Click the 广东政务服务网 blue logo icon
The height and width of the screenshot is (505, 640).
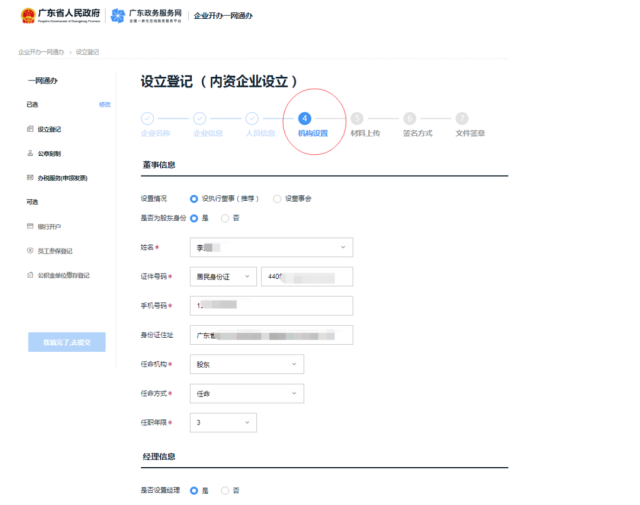(x=118, y=16)
